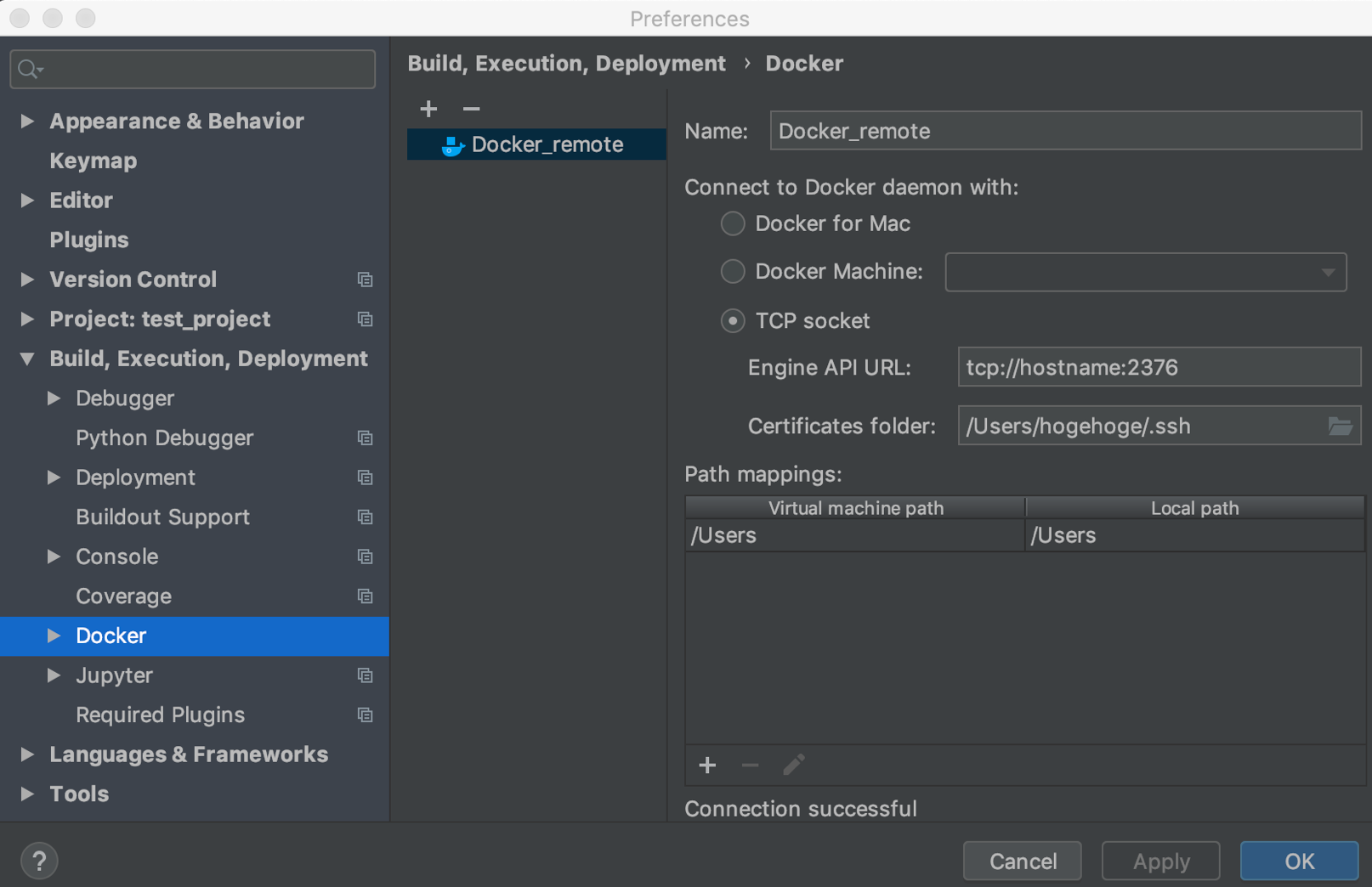Click the edit path mapping pencil icon

[x=793, y=766]
